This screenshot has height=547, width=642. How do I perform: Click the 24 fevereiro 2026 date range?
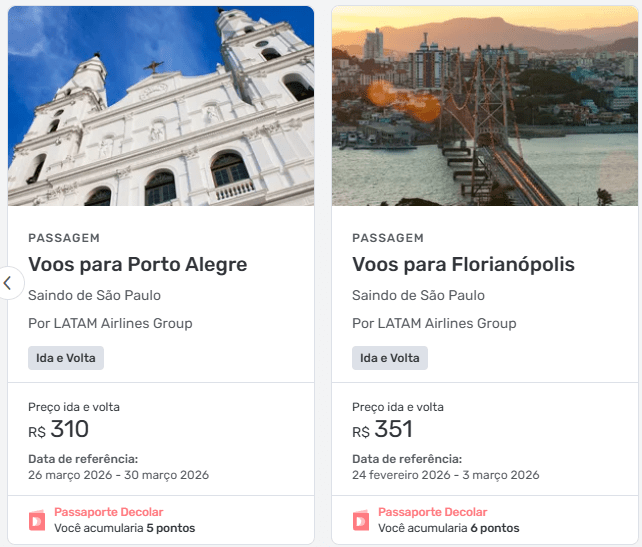click(446, 475)
